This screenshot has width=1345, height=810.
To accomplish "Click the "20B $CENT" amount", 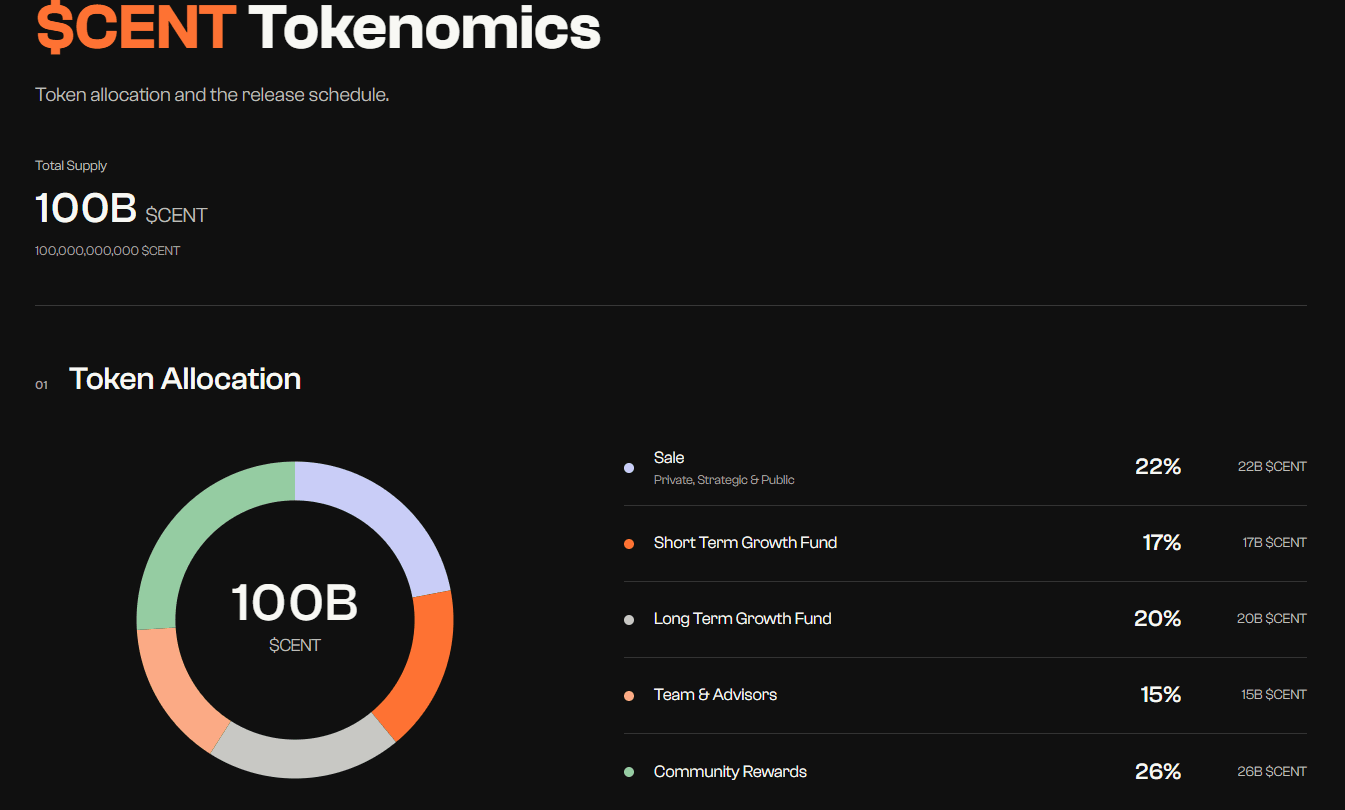I will 1272,618.
